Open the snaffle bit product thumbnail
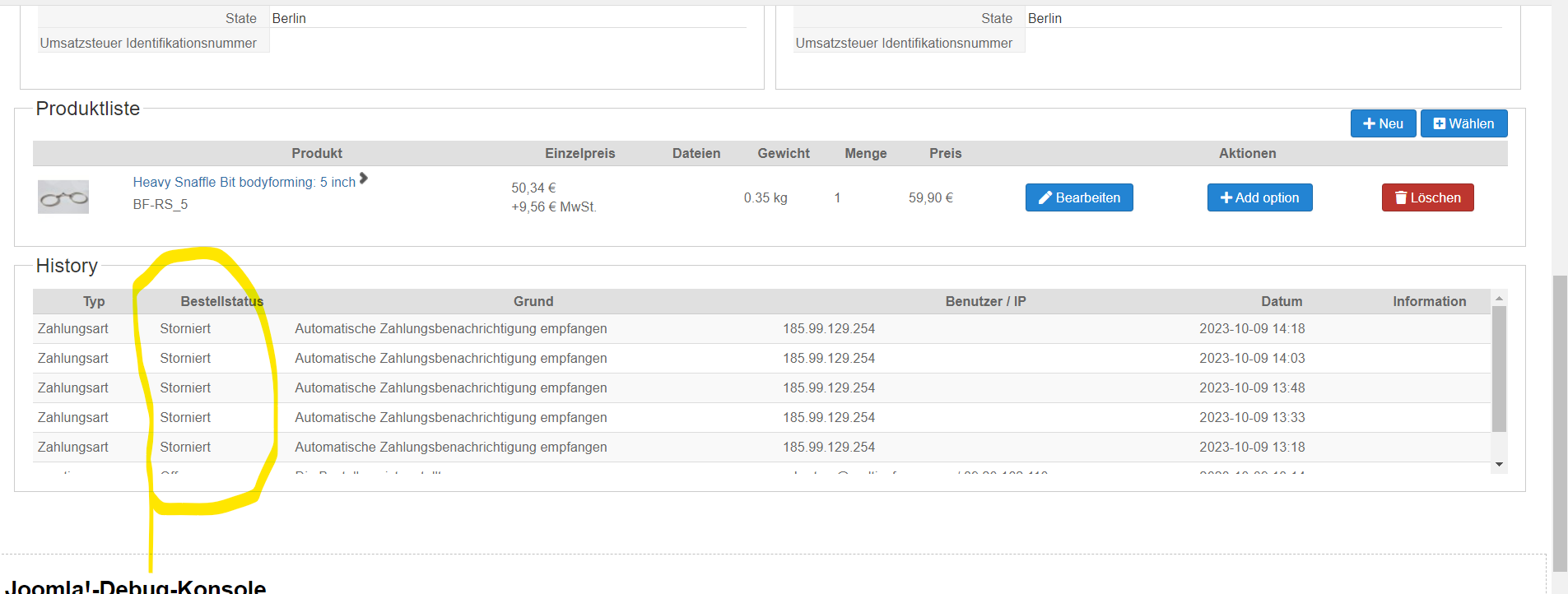 tap(63, 197)
